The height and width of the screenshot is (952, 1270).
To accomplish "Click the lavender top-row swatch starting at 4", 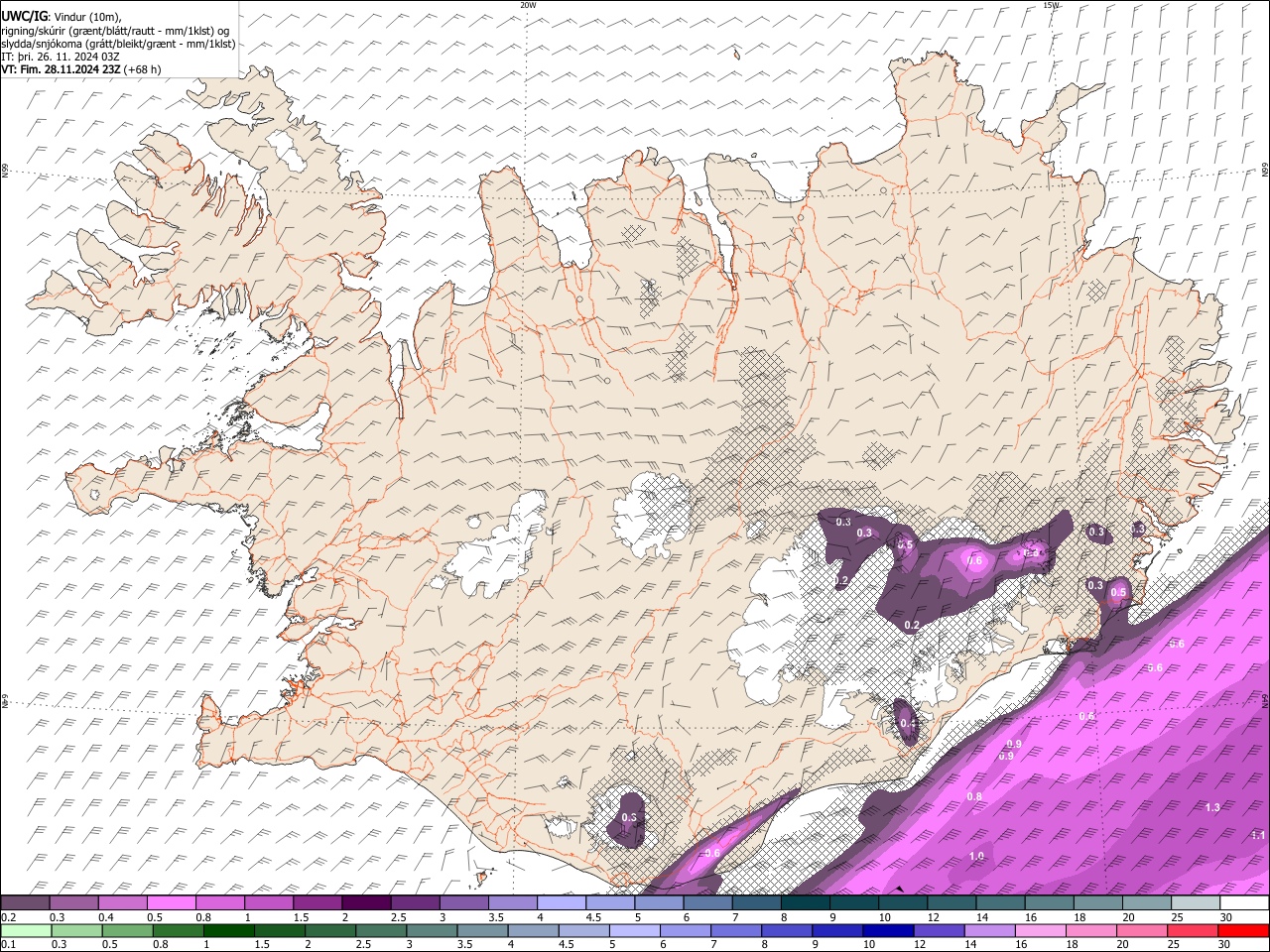I will click(x=561, y=903).
